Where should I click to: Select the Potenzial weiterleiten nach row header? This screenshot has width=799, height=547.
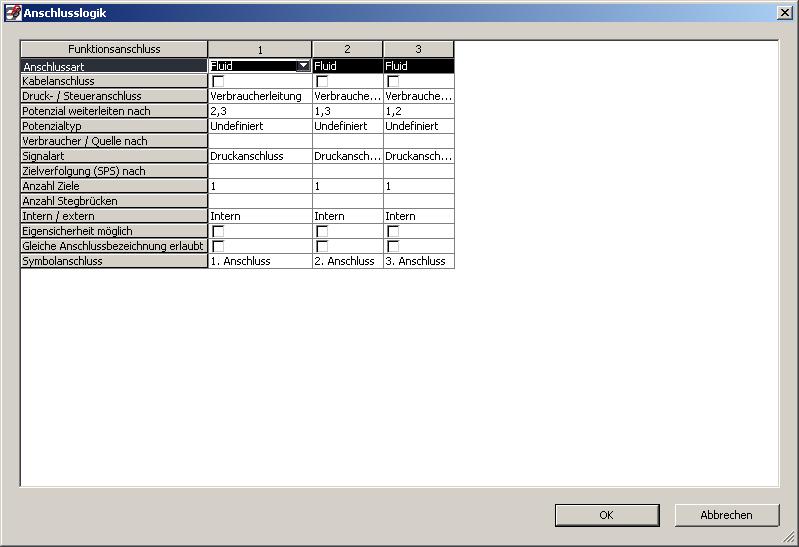click(x=114, y=111)
